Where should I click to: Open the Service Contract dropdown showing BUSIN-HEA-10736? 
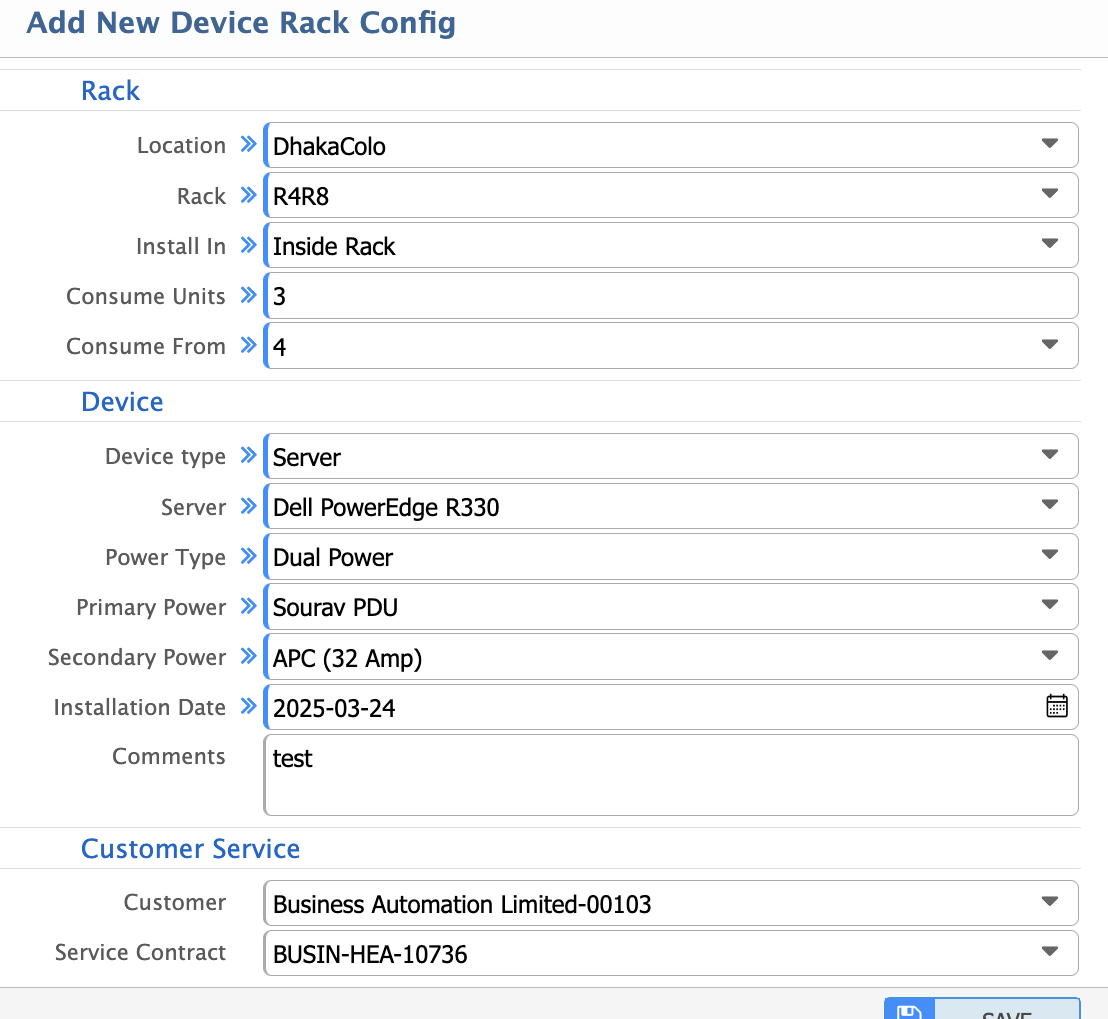point(1050,951)
